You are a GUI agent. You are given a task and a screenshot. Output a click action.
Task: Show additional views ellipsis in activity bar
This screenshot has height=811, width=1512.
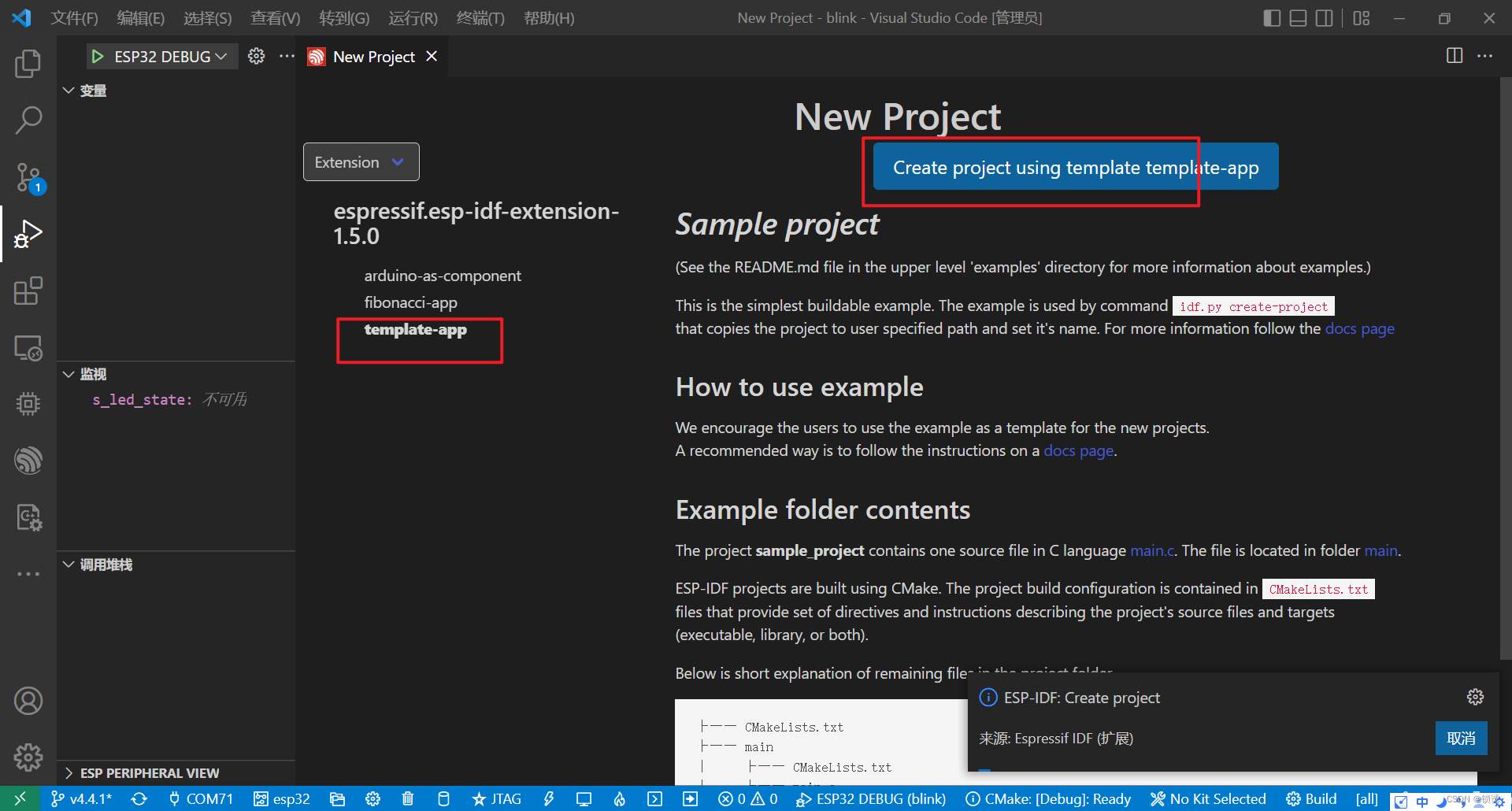pyautogui.click(x=28, y=574)
